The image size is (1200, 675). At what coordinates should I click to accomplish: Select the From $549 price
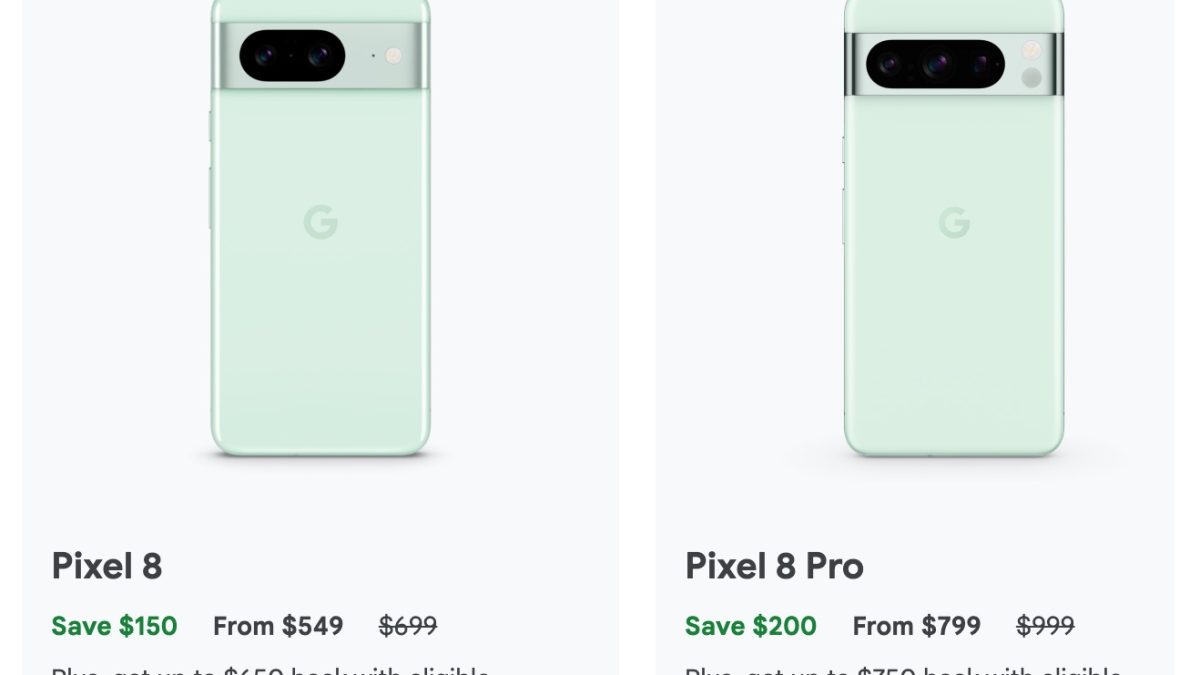pyautogui.click(x=278, y=626)
